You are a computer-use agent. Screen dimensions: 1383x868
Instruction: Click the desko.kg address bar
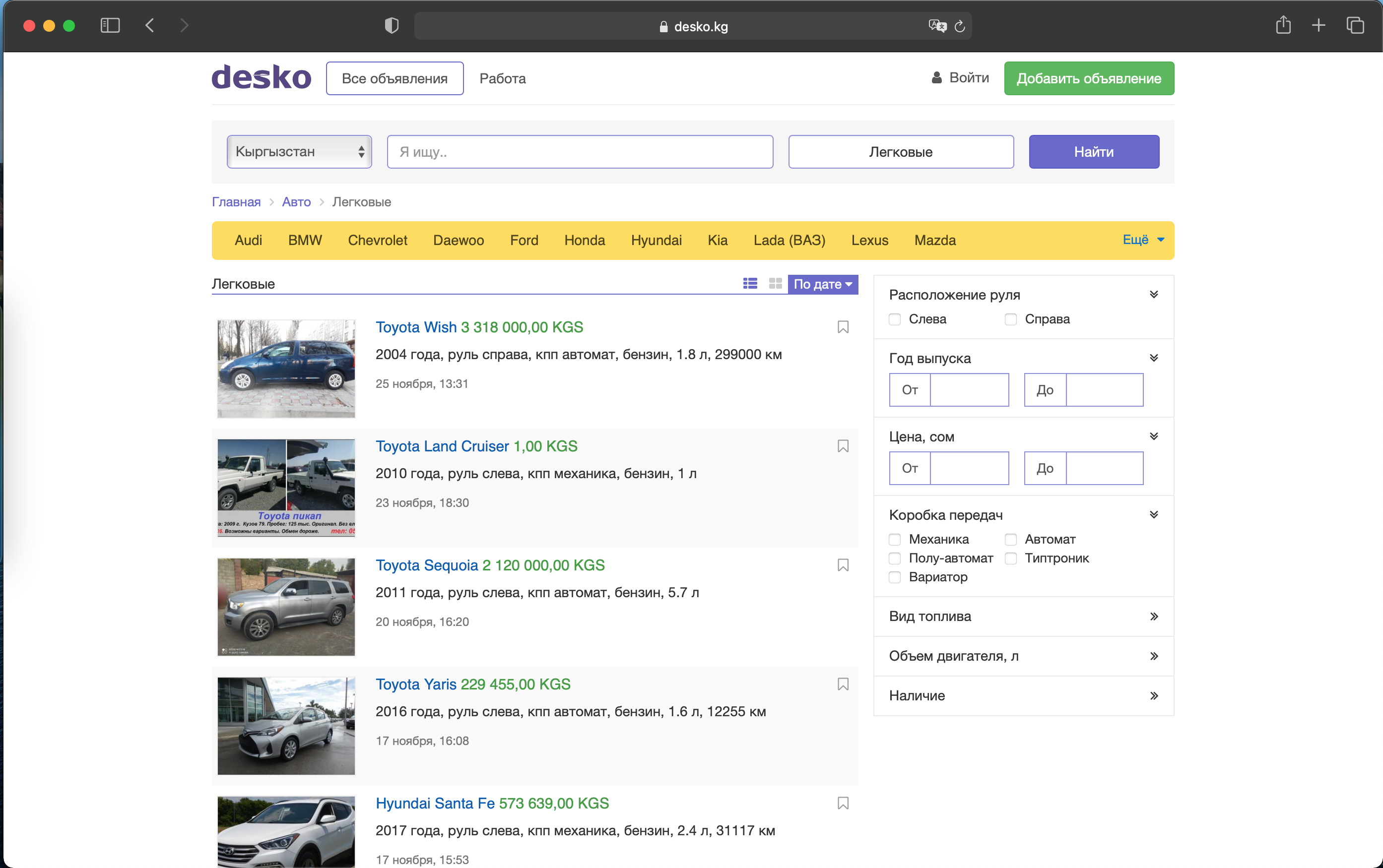coord(693,26)
